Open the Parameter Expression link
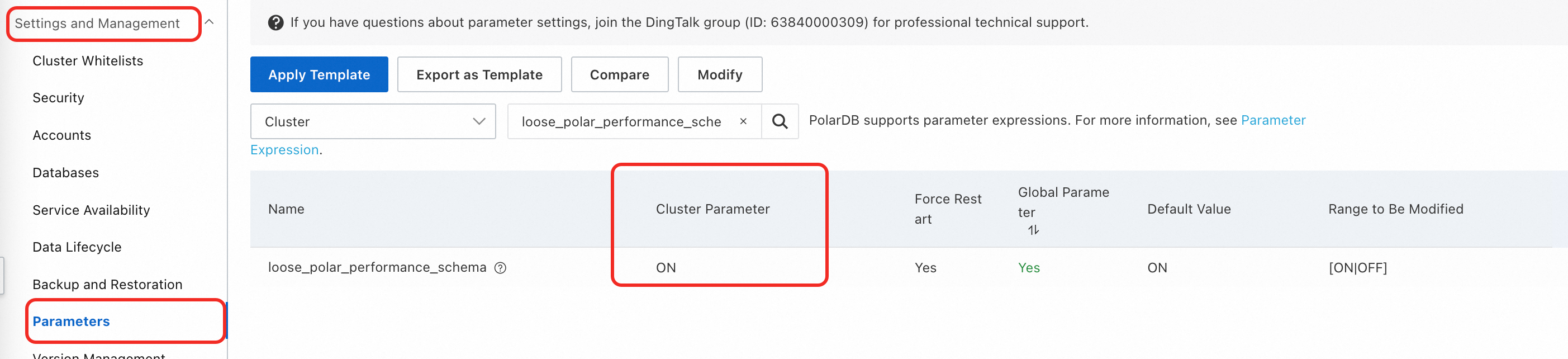Image resolution: width=1568 pixels, height=359 pixels. [x=1273, y=120]
